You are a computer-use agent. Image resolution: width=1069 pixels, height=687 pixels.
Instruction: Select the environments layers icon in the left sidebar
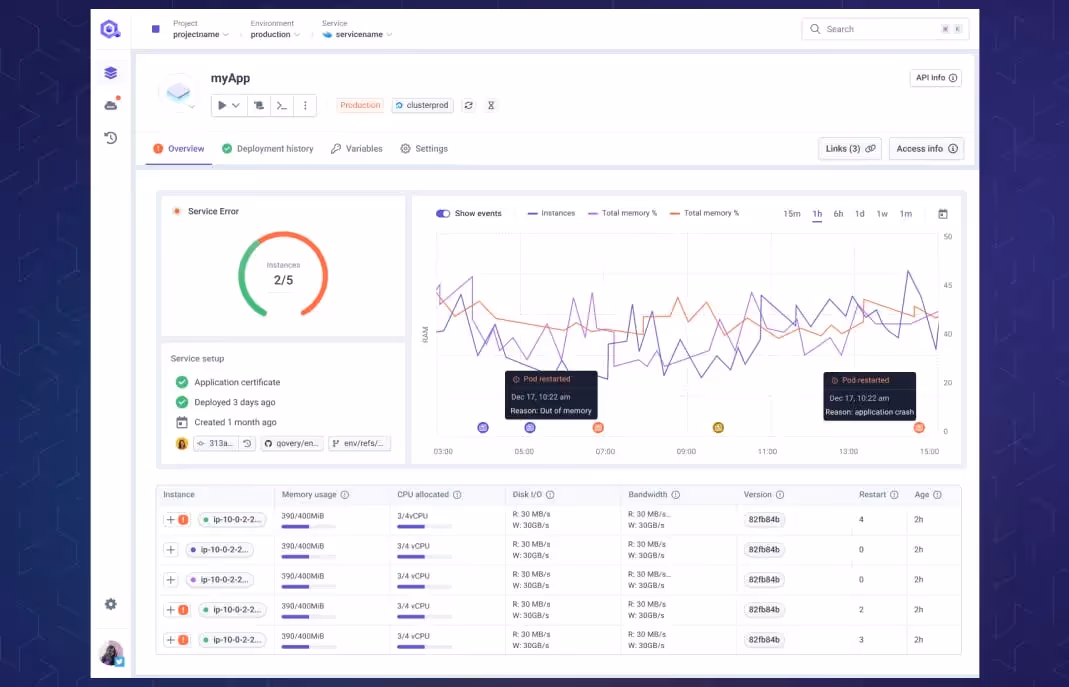pyautogui.click(x=110, y=72)
